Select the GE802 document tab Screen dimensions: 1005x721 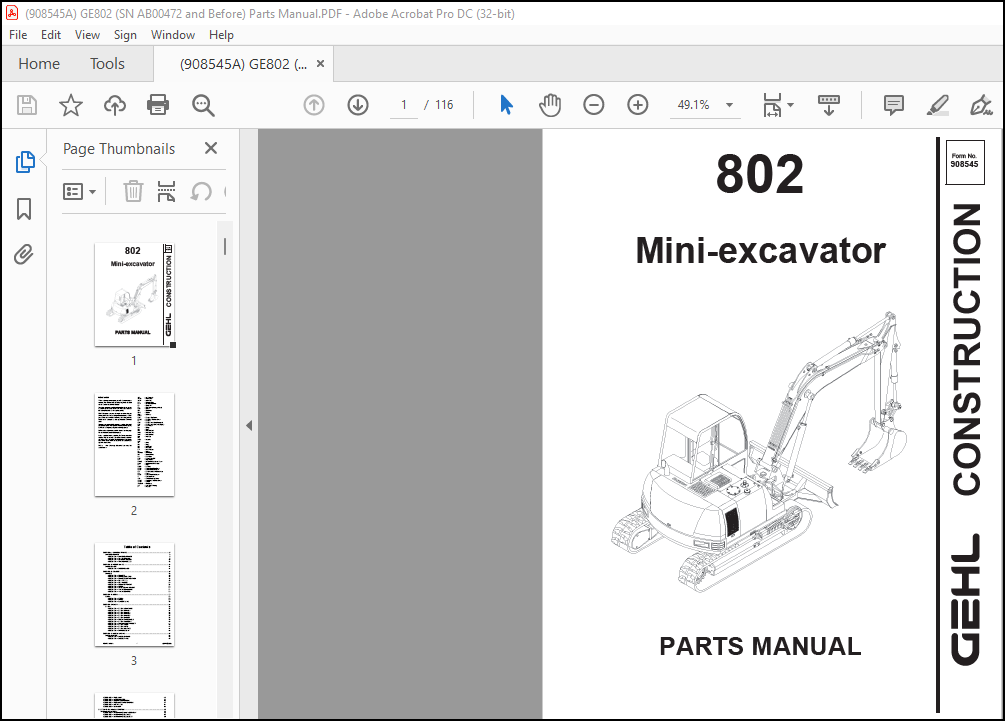pyautogui.click(x=244, y=63)
